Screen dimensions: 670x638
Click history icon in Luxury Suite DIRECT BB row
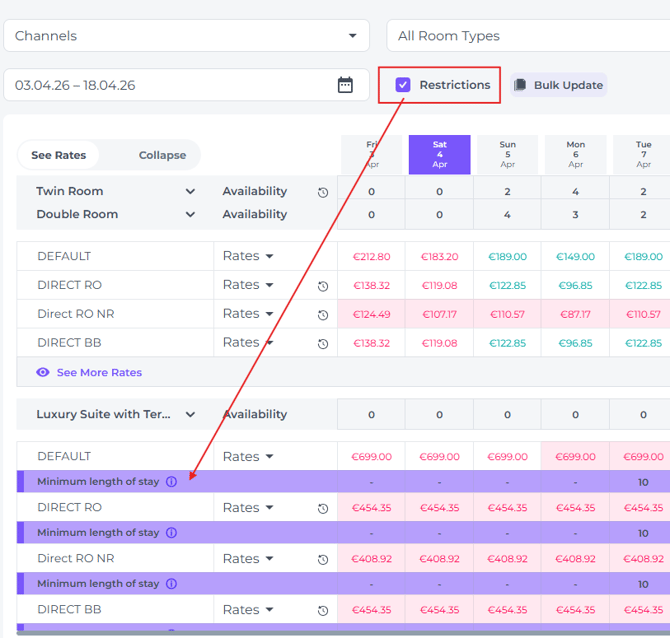point(323,611)
